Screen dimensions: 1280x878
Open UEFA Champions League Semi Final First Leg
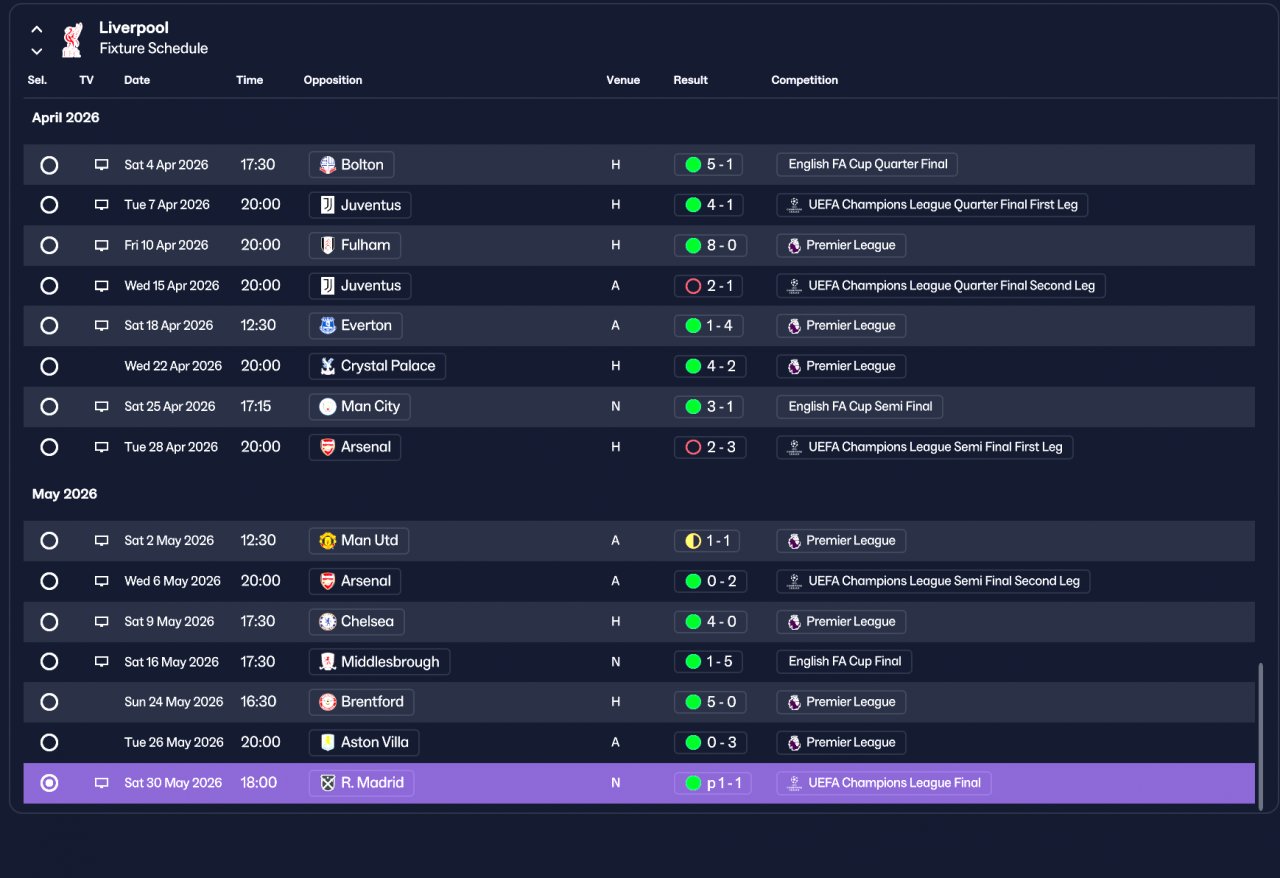[925, 447]
